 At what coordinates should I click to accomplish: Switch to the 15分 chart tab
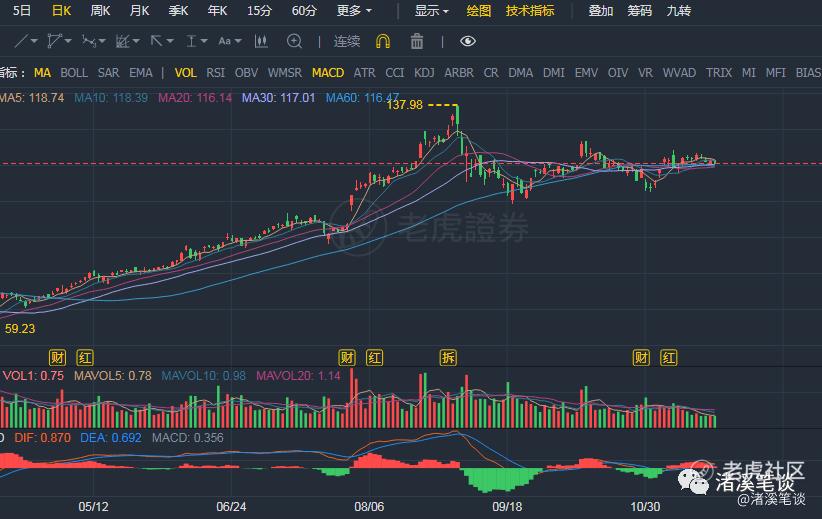259,10
